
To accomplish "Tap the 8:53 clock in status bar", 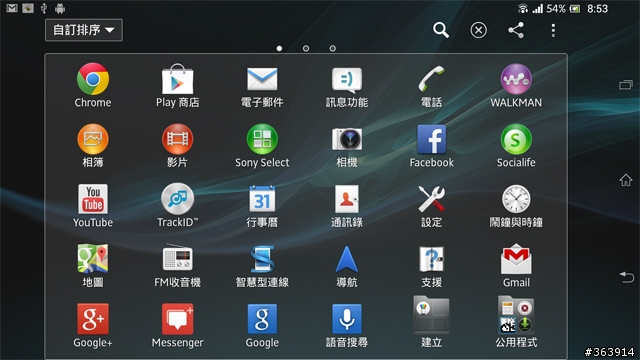I will click(x=597, y=9).
